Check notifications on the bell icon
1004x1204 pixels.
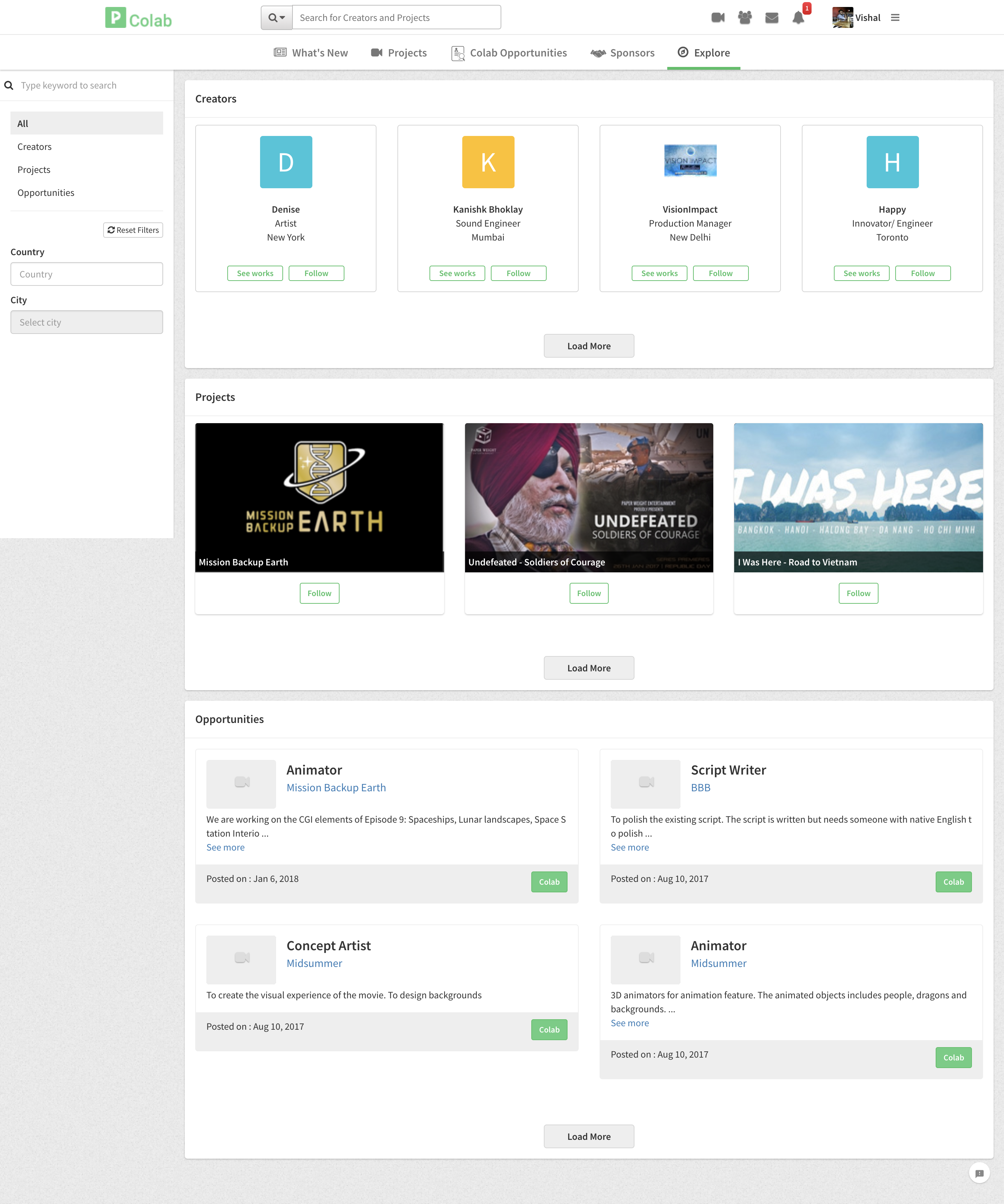pyautogui.click(x=798, y=18)
